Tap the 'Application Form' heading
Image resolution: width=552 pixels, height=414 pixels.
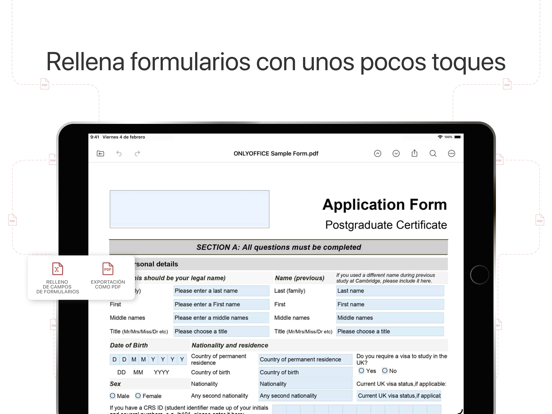(x=384, y=205)
